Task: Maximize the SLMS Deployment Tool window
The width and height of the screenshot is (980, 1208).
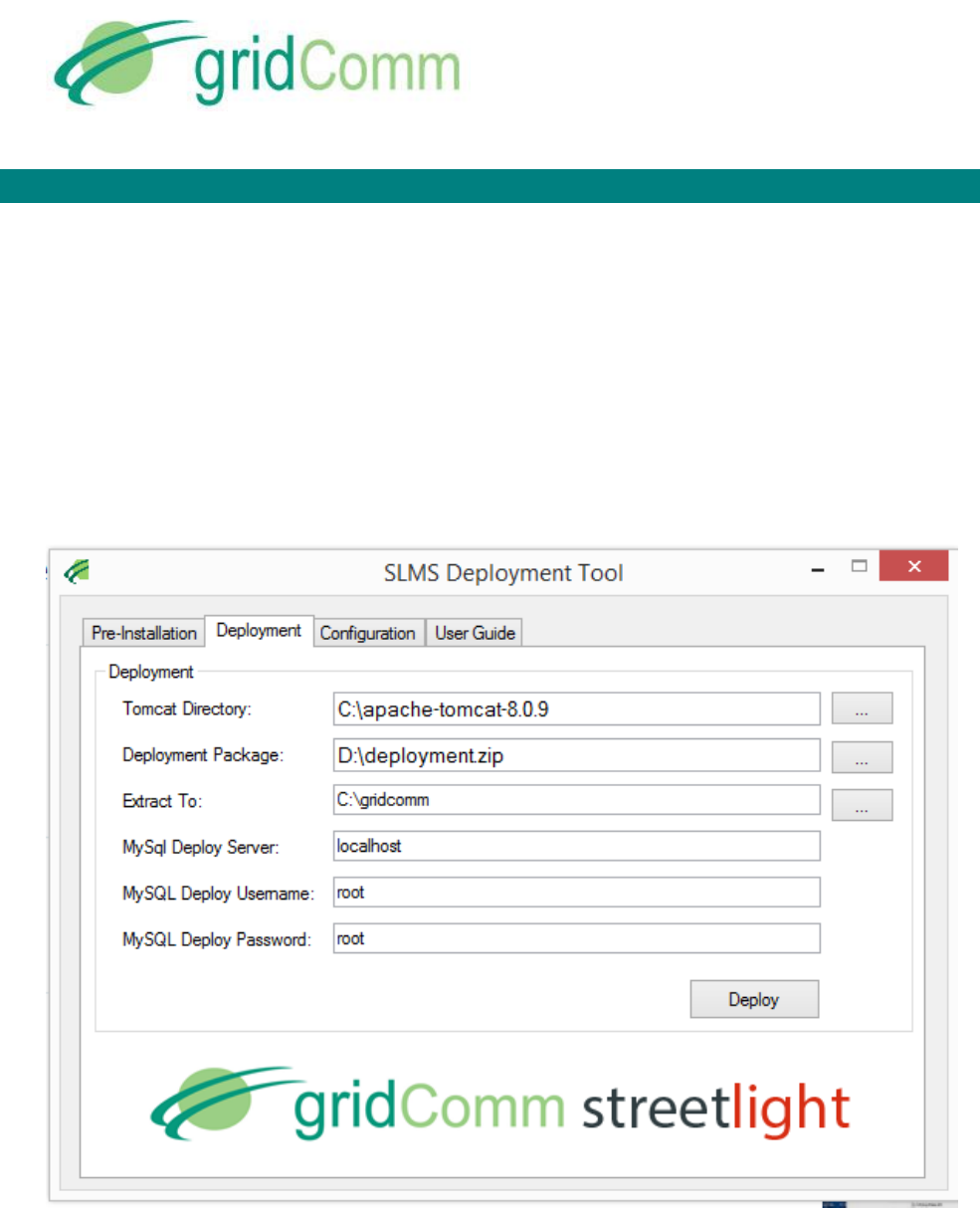Action: (860, 567)
